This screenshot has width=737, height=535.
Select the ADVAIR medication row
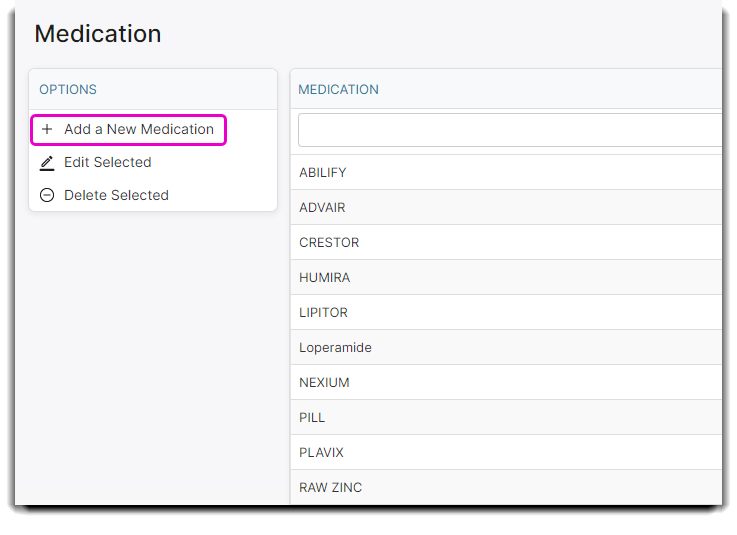point(322,208)
